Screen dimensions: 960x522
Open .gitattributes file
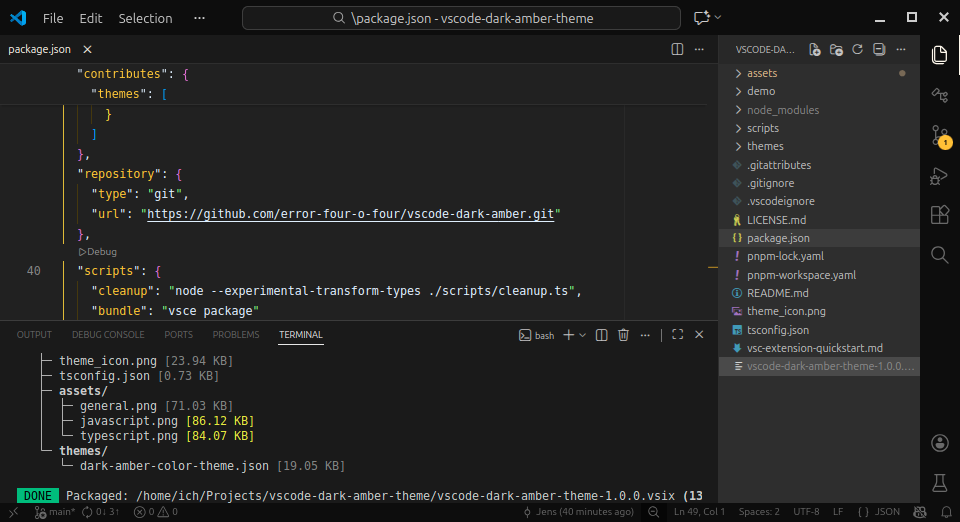(x=819, y=165)
